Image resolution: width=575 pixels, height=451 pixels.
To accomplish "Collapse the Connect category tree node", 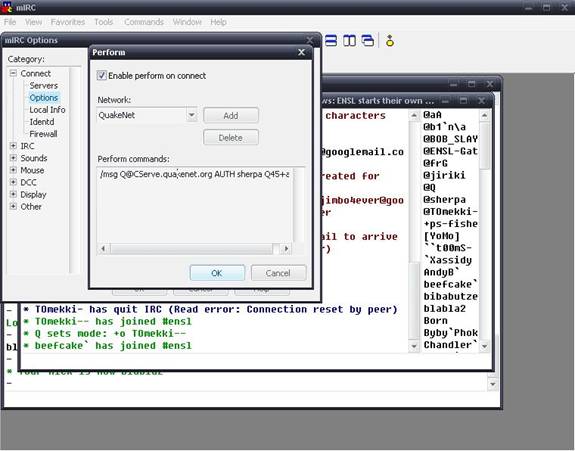I will coord(13,73).
